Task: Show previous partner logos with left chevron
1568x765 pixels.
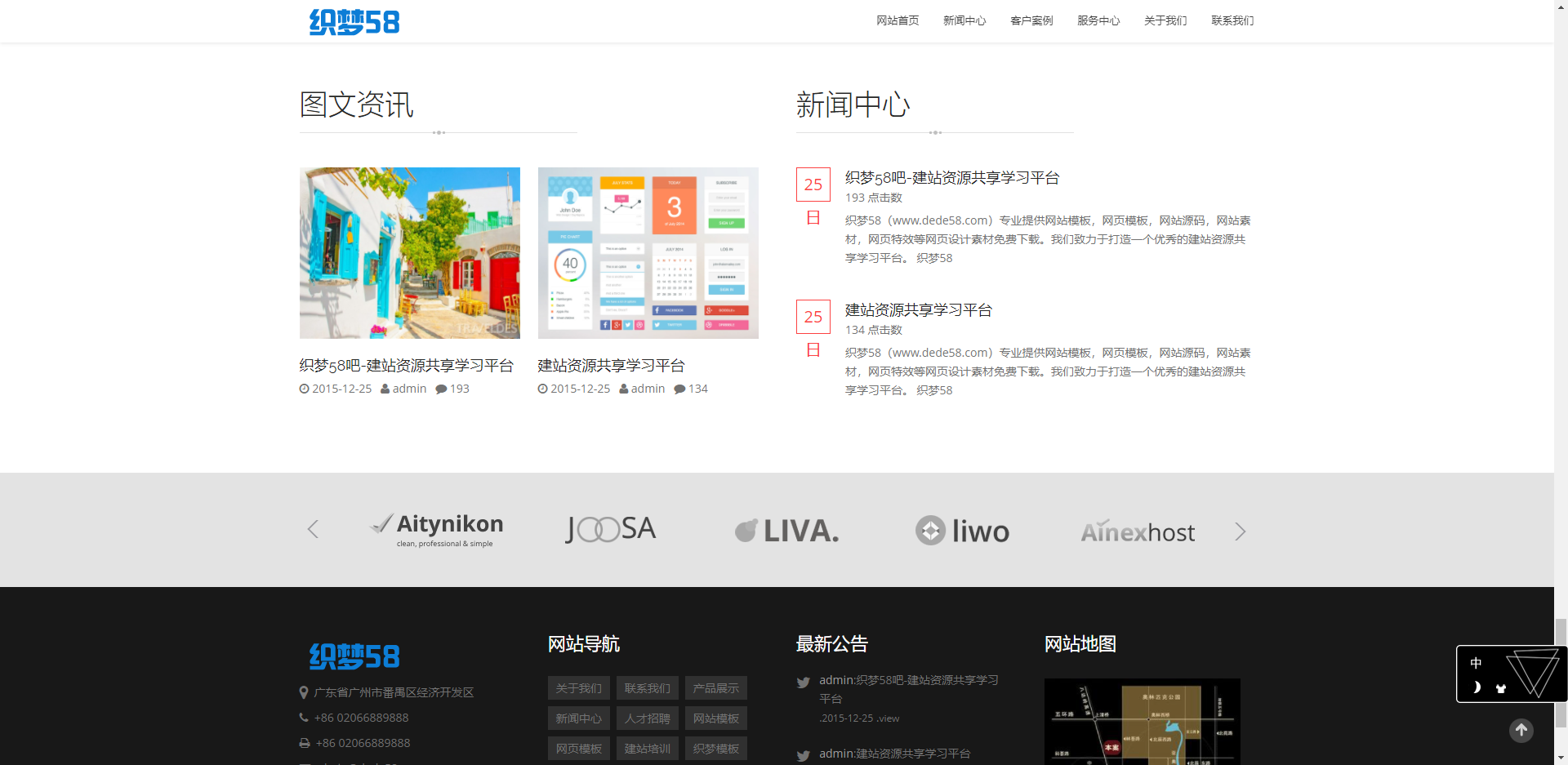Action: (313, 530)
